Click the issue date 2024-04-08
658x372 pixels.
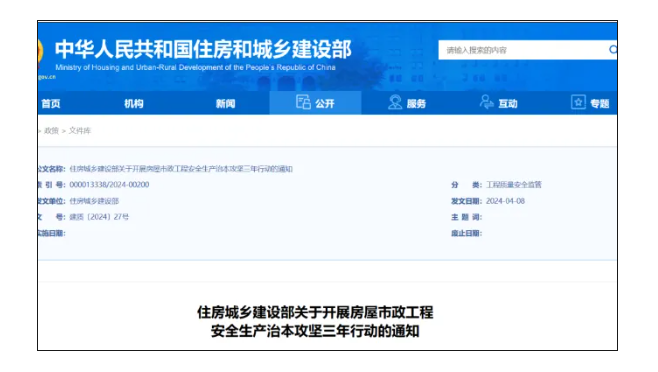pos(505,201)
